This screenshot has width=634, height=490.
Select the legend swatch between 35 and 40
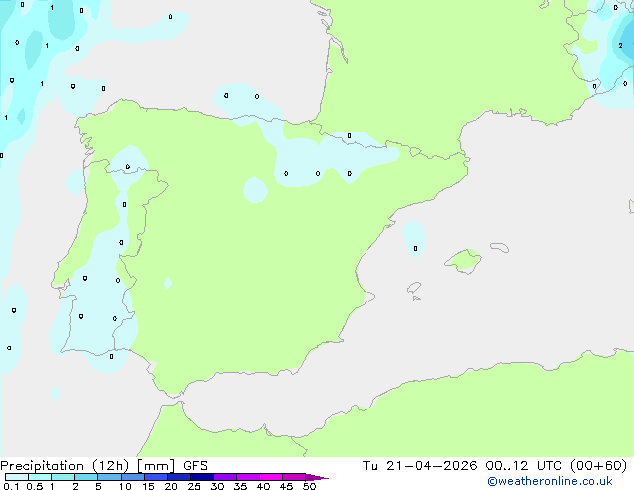tap(248, 477)
